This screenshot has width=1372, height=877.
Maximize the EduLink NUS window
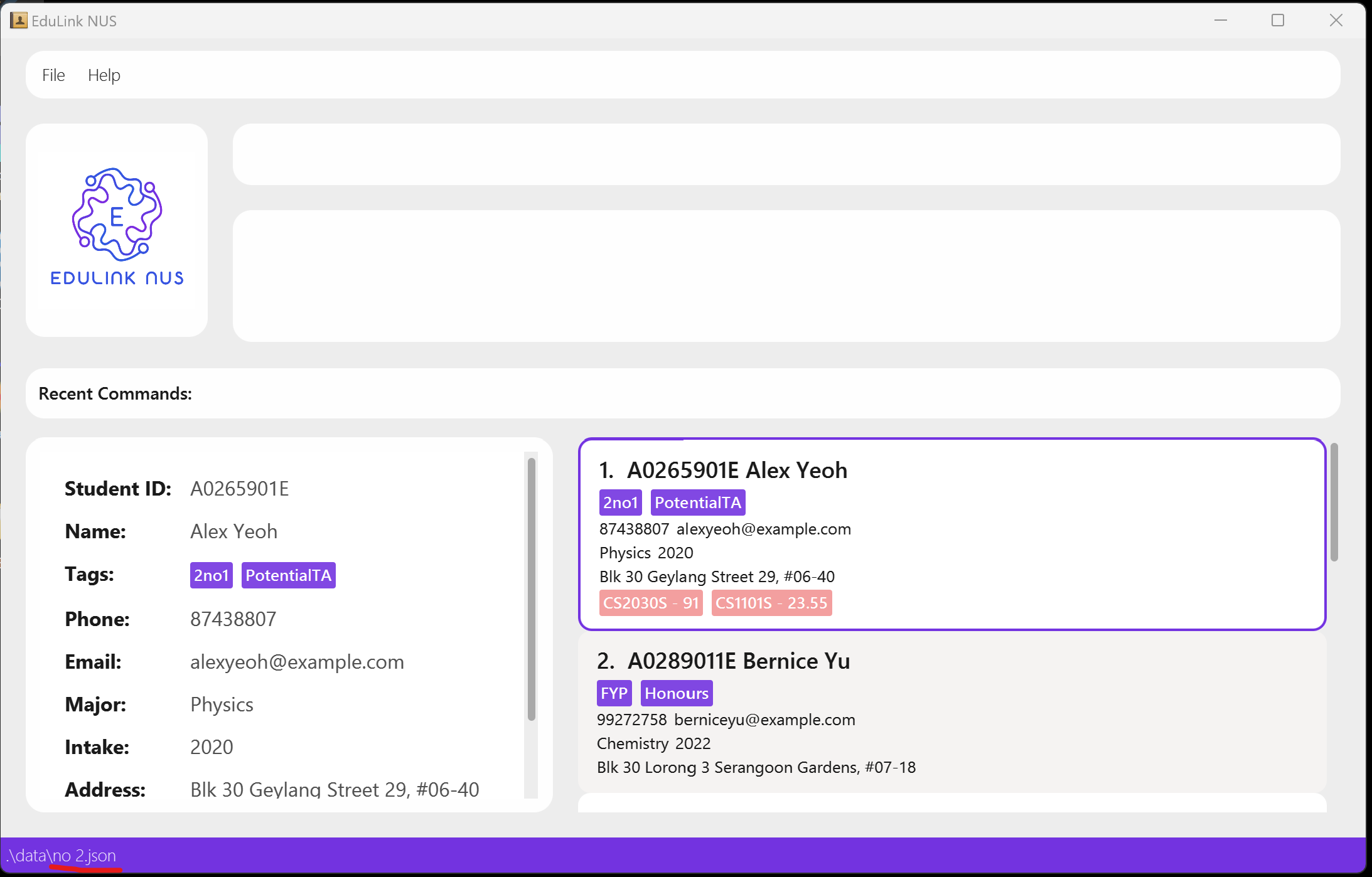1278,21
